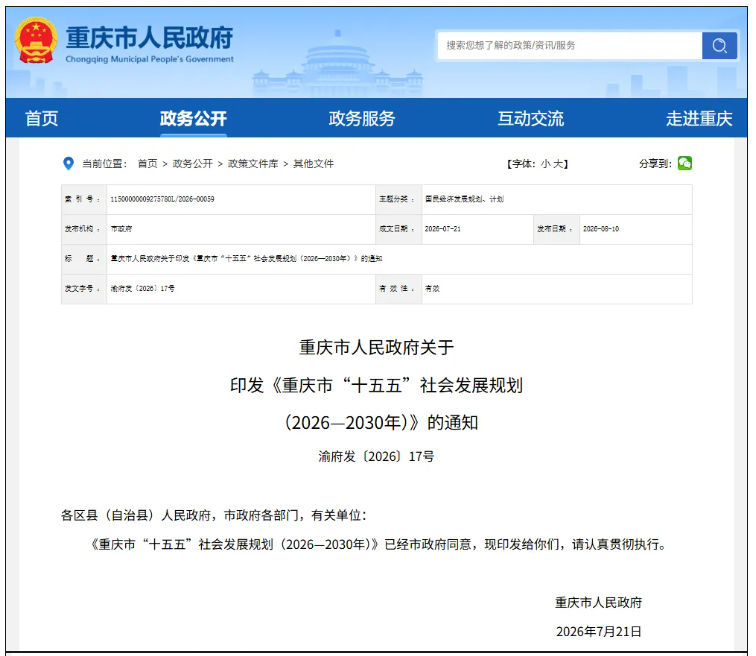Image resolution: width=756 pixels, height=656 pixels.
Task: Click the 重庆市人民政府 site title
Action: pos(149,38)
